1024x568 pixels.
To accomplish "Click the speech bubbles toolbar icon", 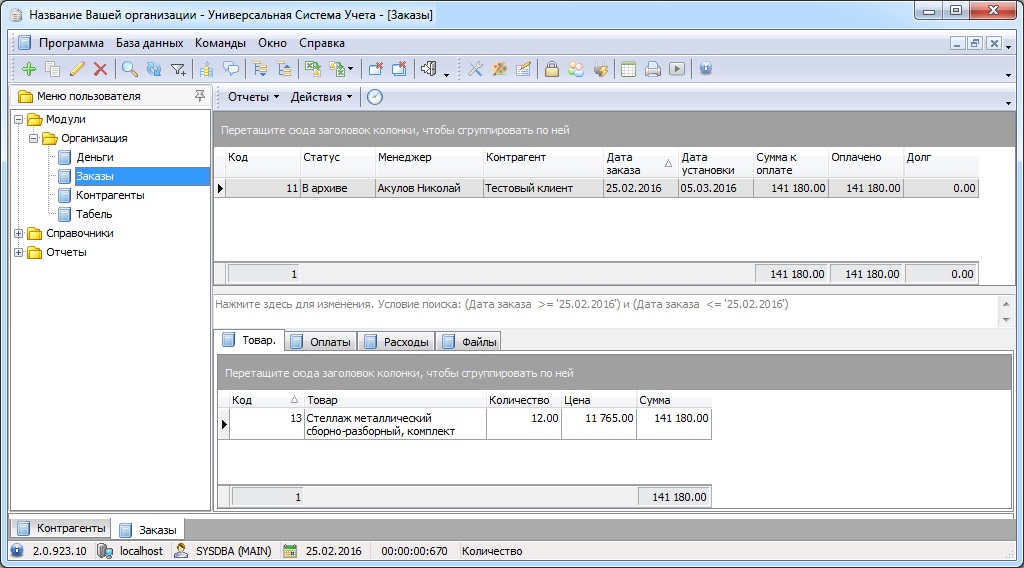I will pos(231,69).
